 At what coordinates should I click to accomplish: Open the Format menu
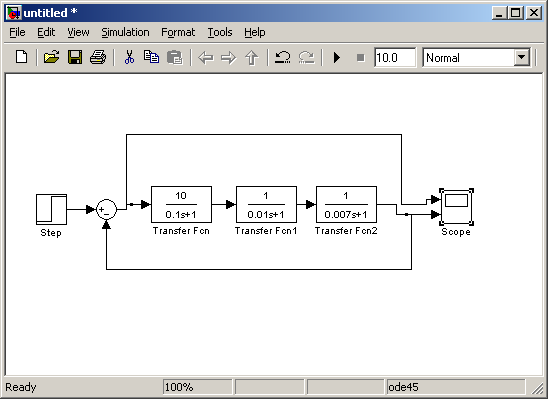tap(178, 32)
